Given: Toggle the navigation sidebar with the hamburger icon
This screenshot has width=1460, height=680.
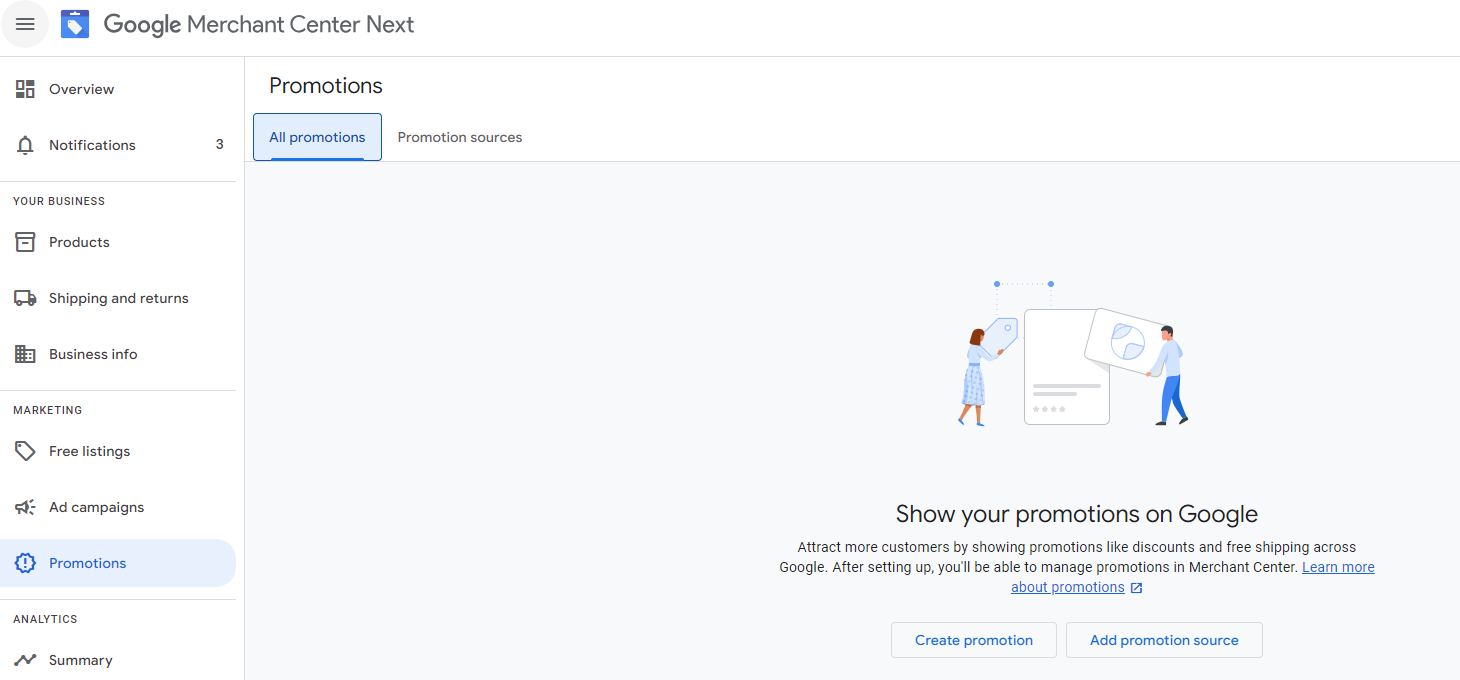Looking at the screenshot, I should tap(24, 23).
